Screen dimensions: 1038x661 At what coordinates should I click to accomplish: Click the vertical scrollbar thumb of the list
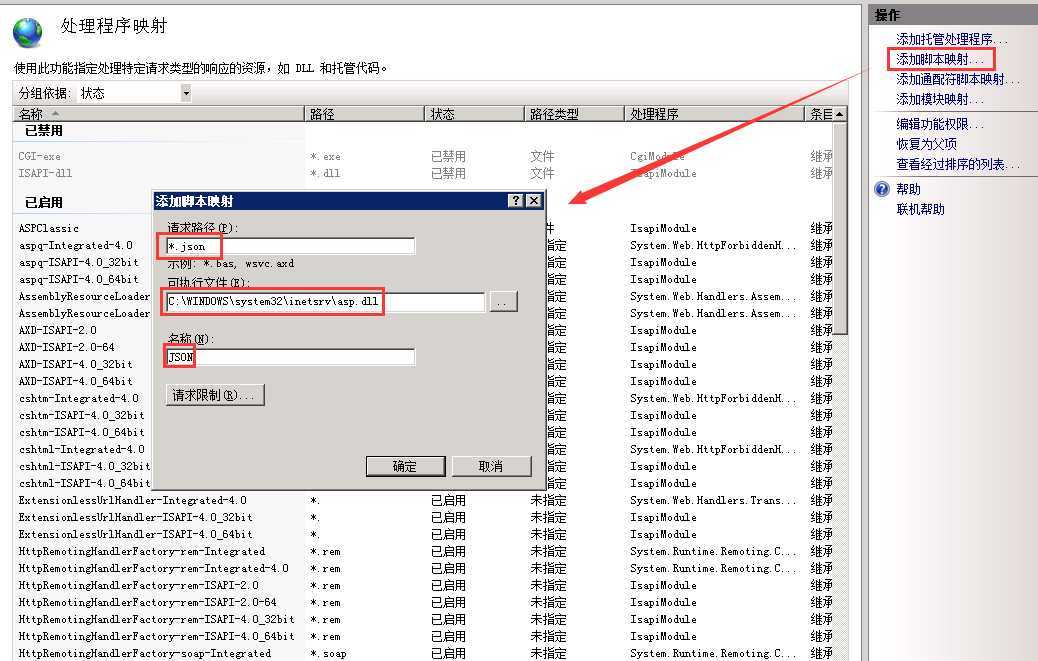point(839,228)
